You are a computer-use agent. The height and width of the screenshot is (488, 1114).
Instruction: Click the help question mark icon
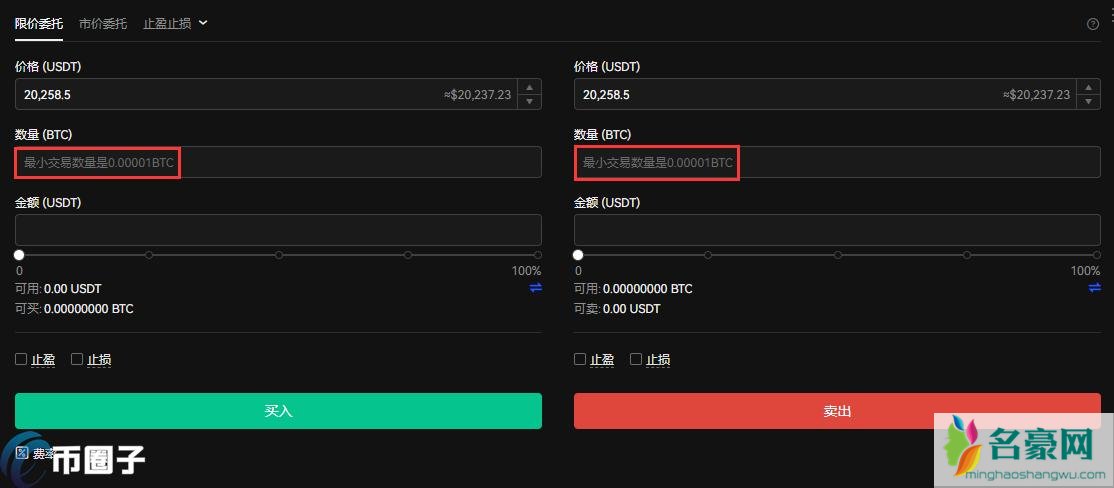click(1093, 24)
